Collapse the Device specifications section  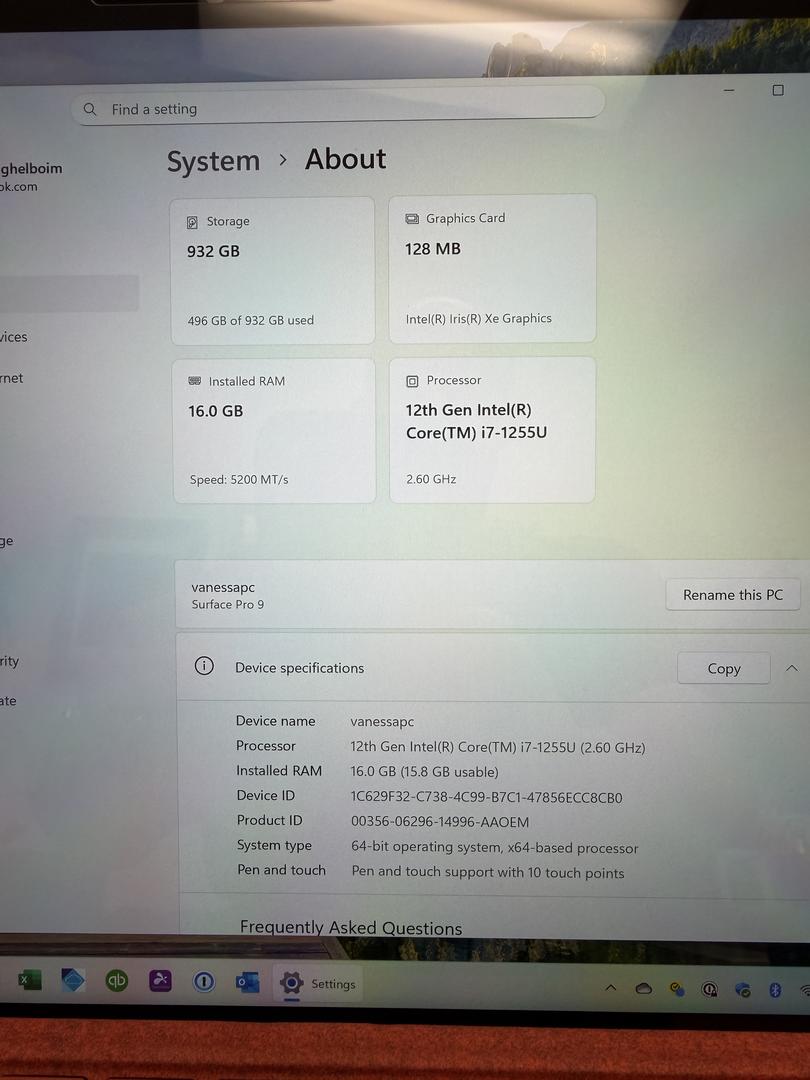[x=791, y=668]
